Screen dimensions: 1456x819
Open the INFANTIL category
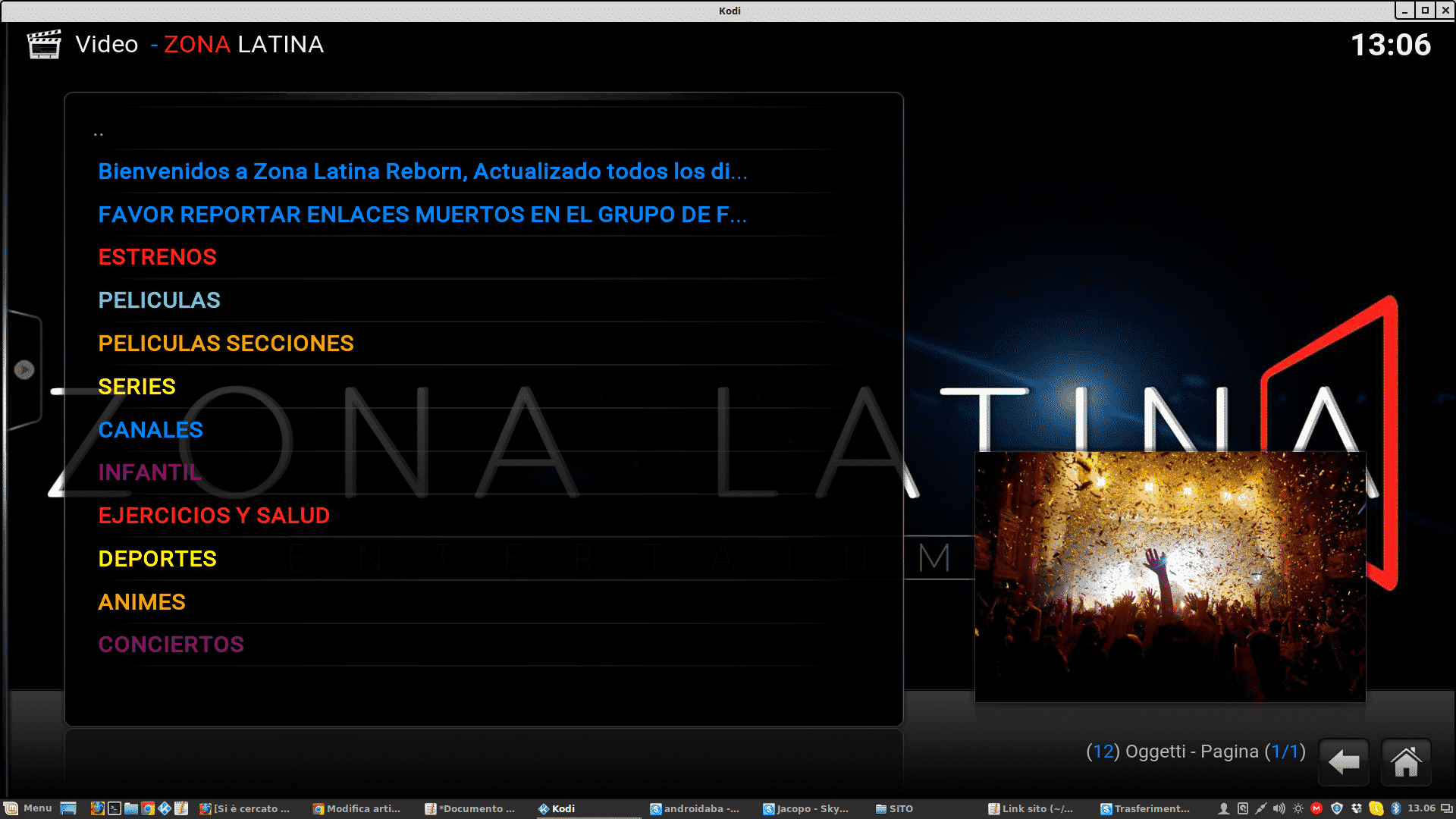(x=483, y=472)
